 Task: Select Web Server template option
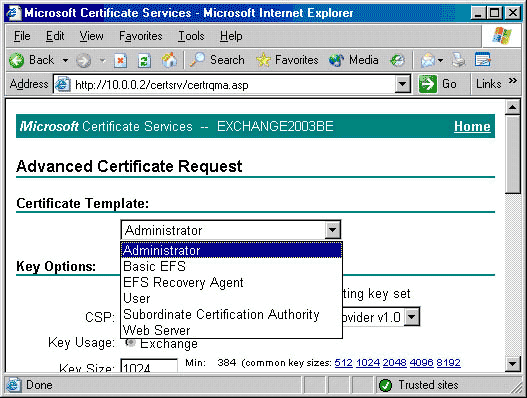click(x=231, y=330)
